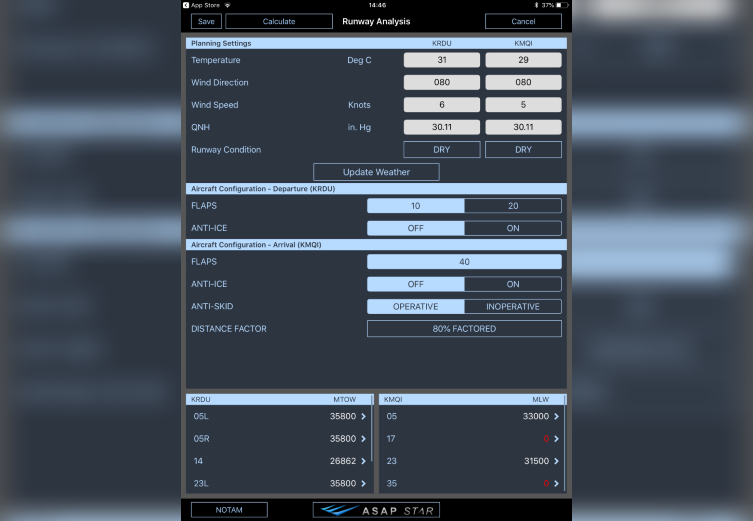Edit KRDU wind direction field
The width and height of the screenshot is (753, 521).
(x=441, y=82)
